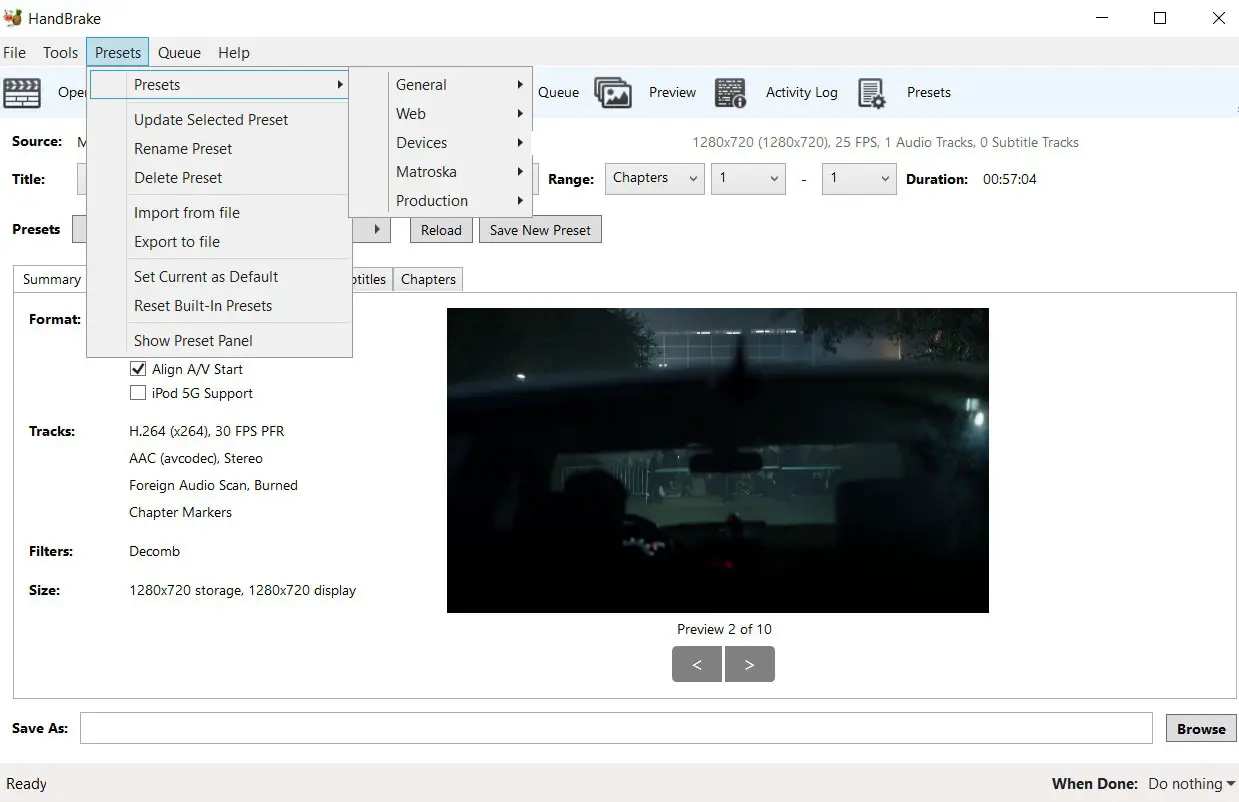This screenshot has width=1239, height=802.
Task: Click the Save New Preset button
Action: tap(540, 230)
